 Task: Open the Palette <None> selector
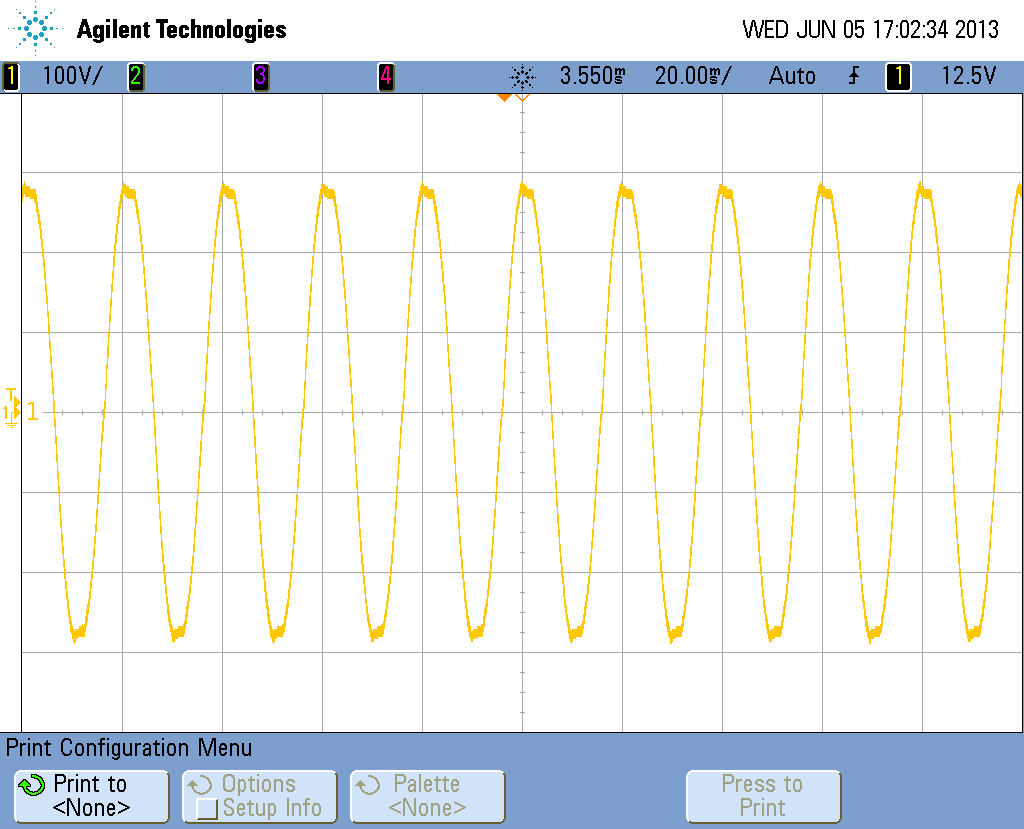click(427, 796)
